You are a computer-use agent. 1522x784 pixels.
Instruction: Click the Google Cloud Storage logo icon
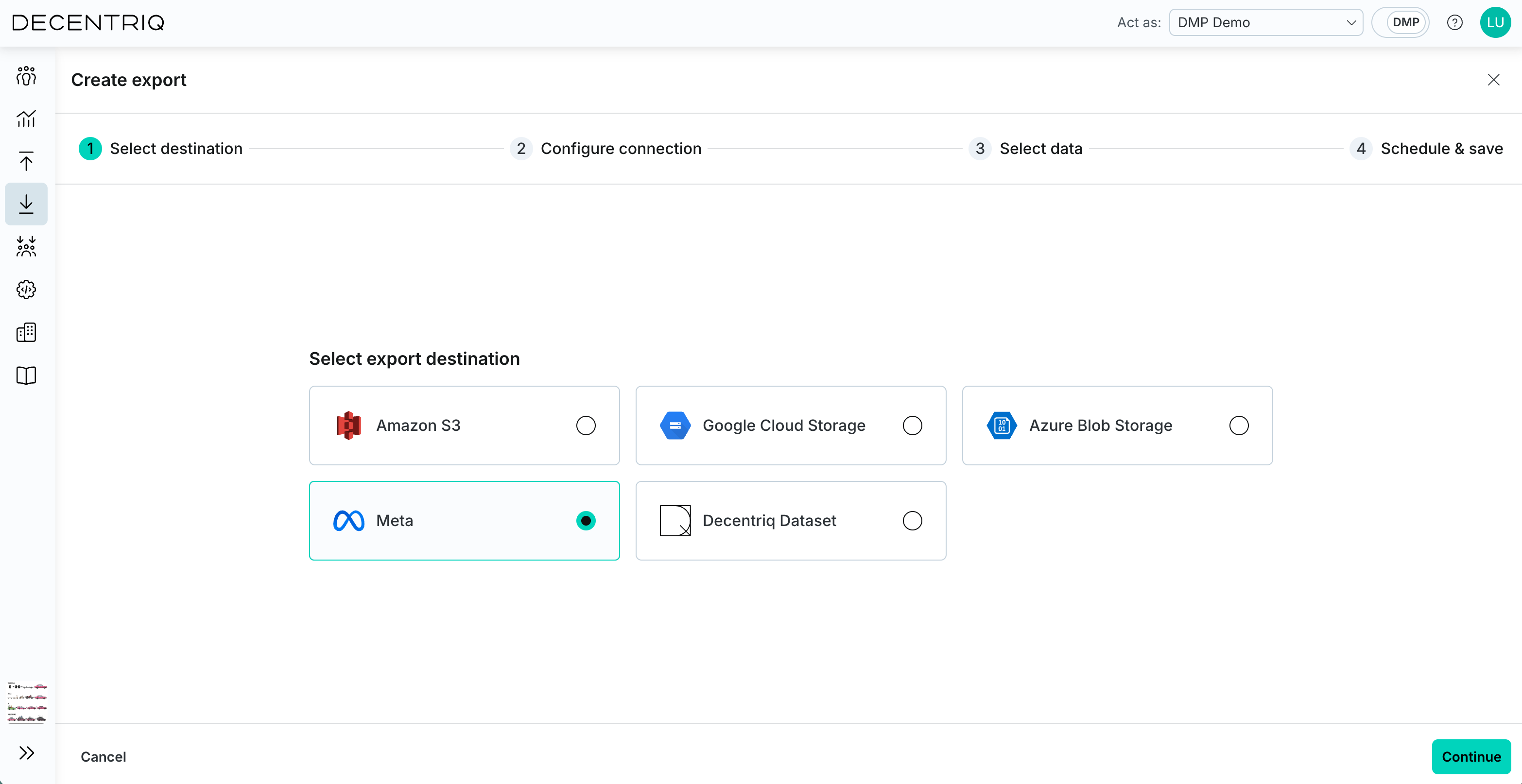pos(675,426)
